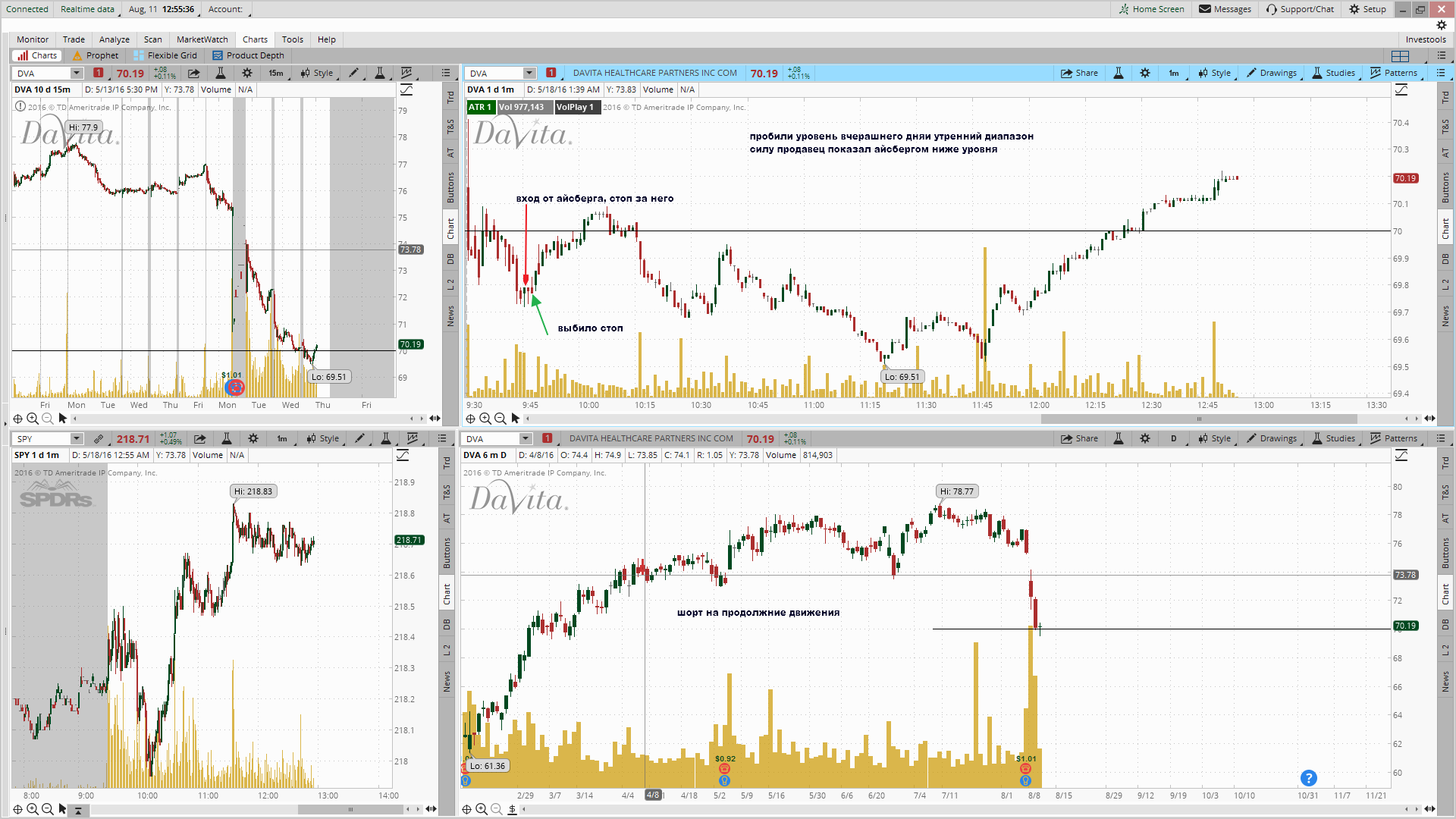Image resolution: width=1456 pixels, height=819 pixels.
Task: Click horizontal scrollbar of SPY chart
Action: tap(350, 809)
